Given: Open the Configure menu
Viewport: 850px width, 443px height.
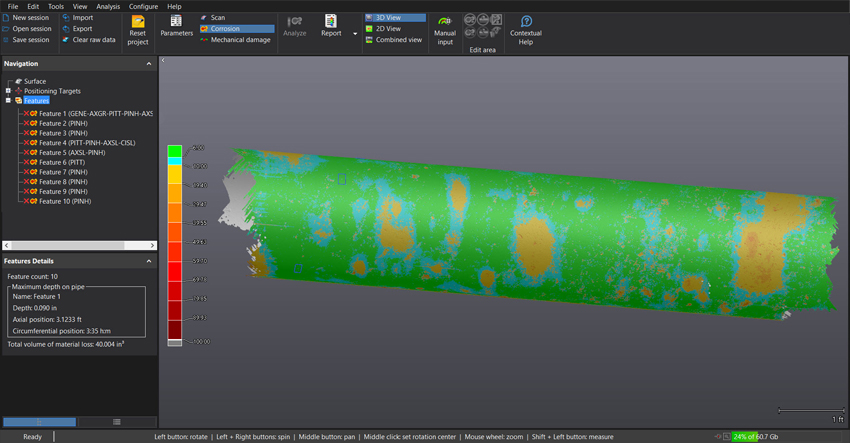Looking at the screenshot, I should (x=143, y=6).
